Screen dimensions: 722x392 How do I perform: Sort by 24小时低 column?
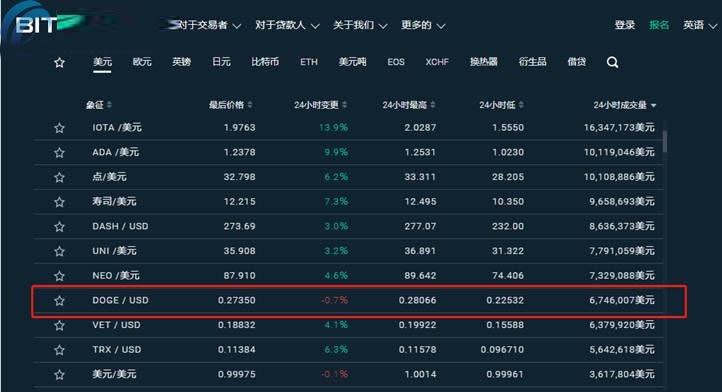pyautogui.click(x=501, y=105)
